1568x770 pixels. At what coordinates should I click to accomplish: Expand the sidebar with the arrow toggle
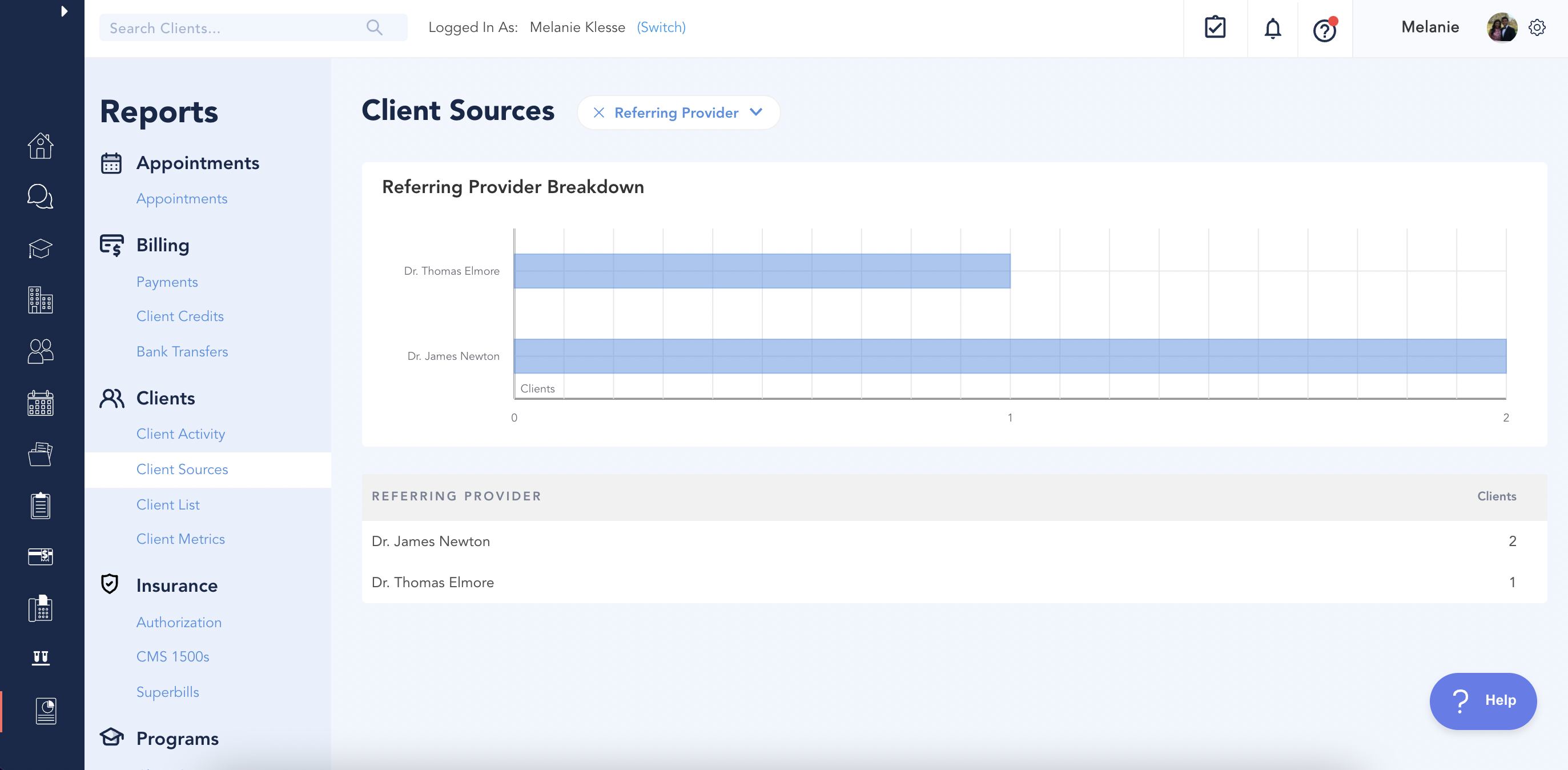(x=64, y=11)
